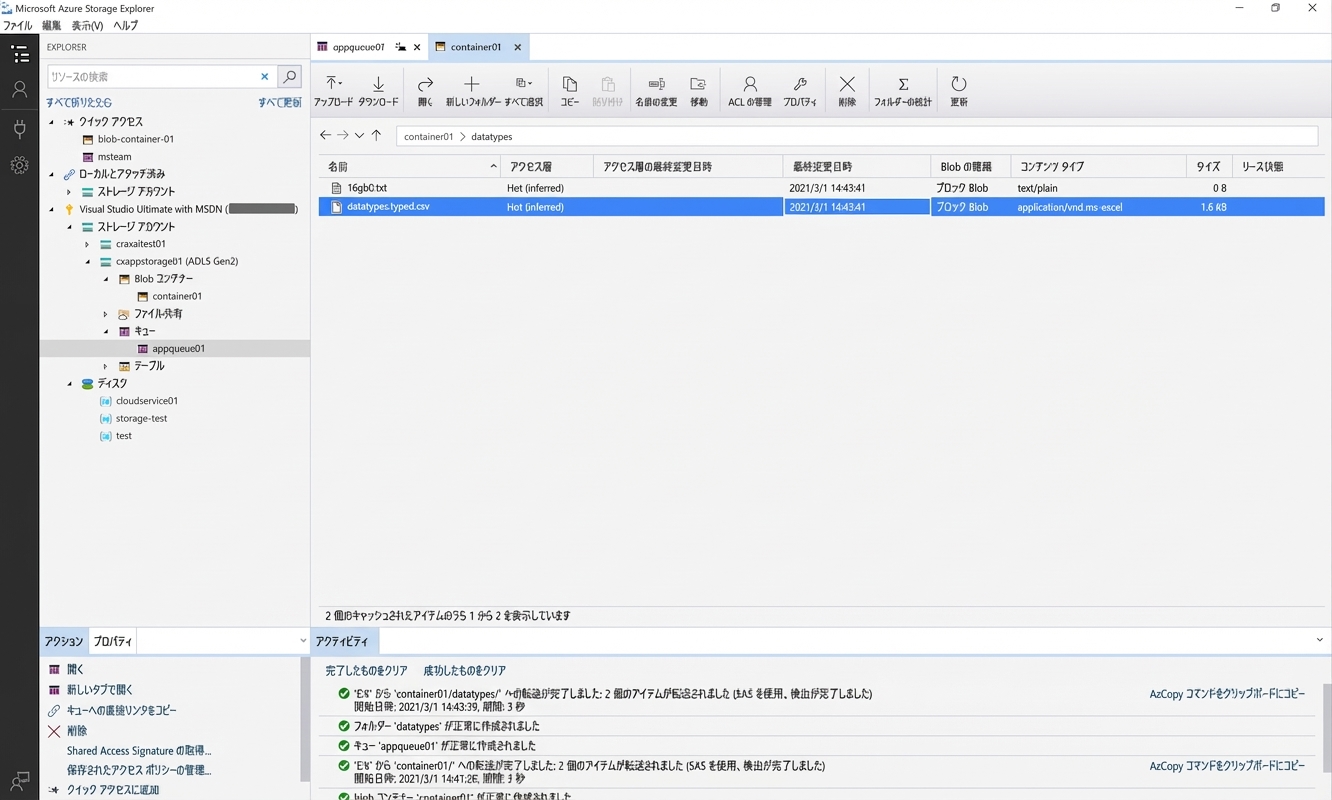This screenshot has height=800, width=1332.
Task: Click the ダウンロード download toolbar button
Action: [x=378, y=91]
